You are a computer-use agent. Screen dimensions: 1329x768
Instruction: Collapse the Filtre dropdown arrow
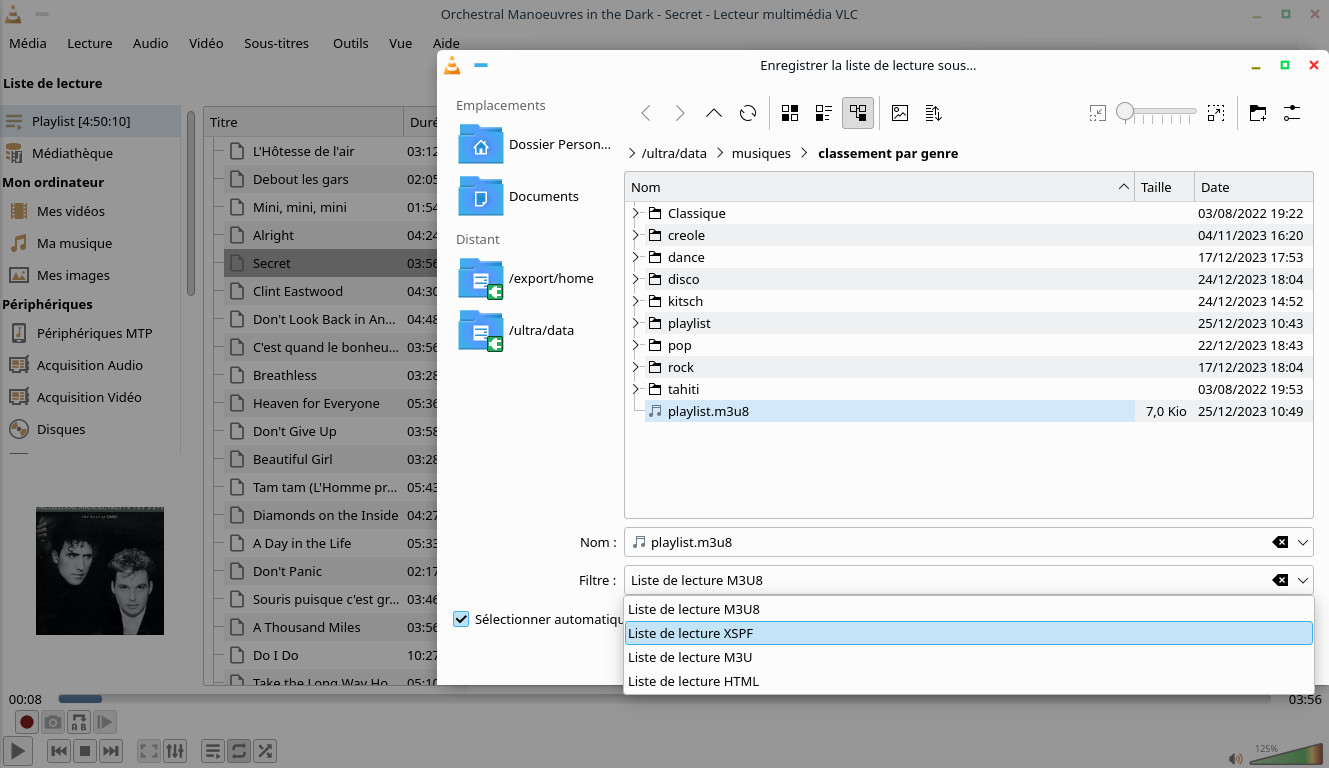(x=1303, y=580)
